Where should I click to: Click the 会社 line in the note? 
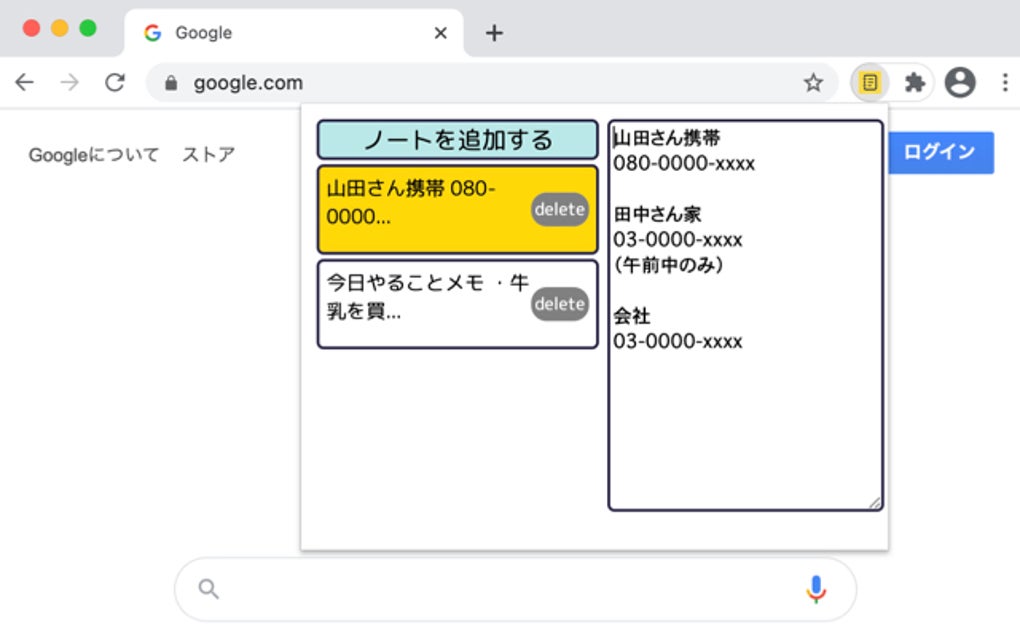click(x=632, y=315)
